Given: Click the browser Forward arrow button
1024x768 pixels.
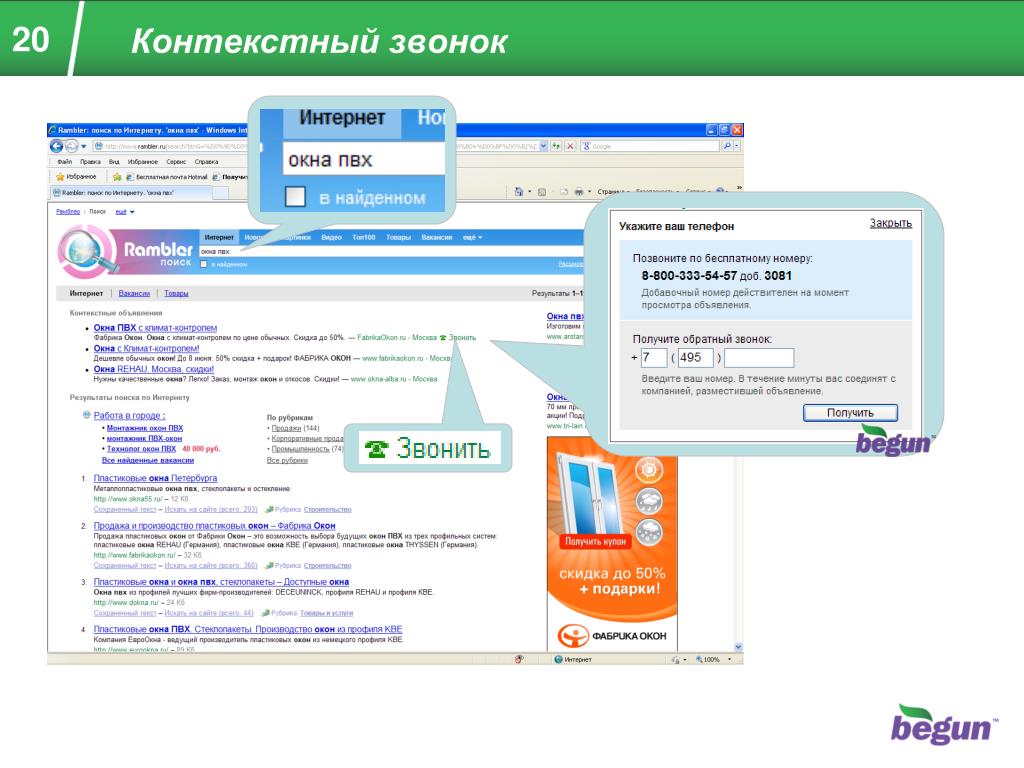Looking at the screenshot, I should click(x=71, y=146).
